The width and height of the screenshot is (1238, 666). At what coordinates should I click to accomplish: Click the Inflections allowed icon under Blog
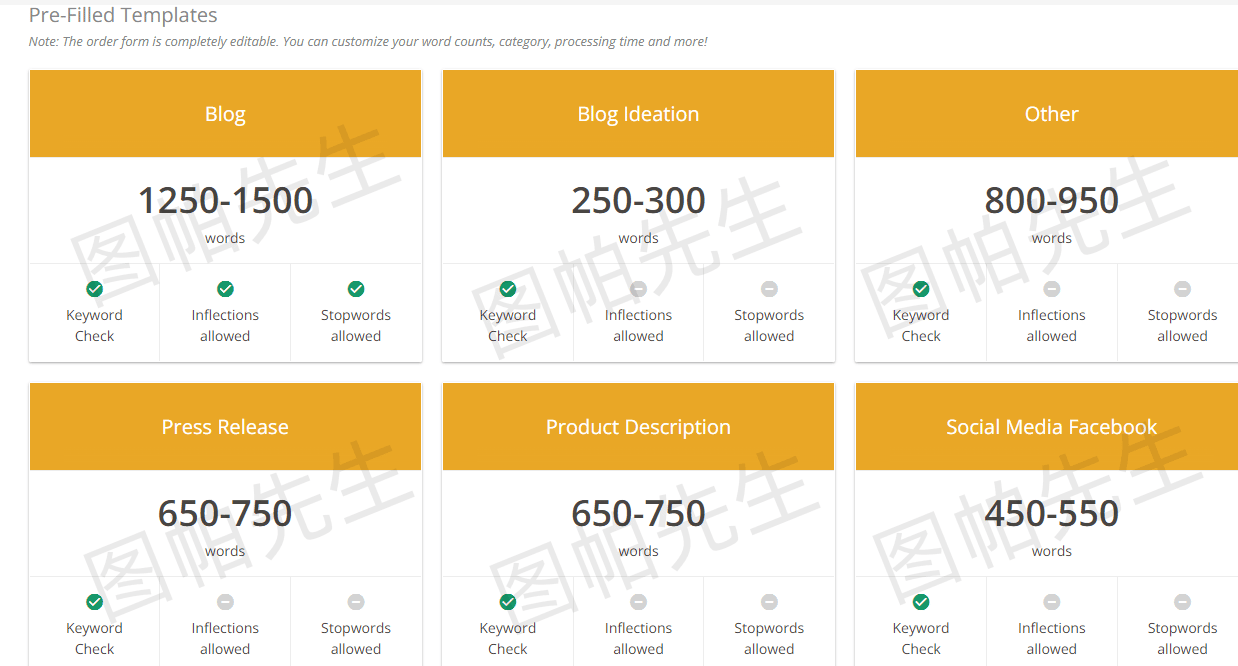coord(225,289)
